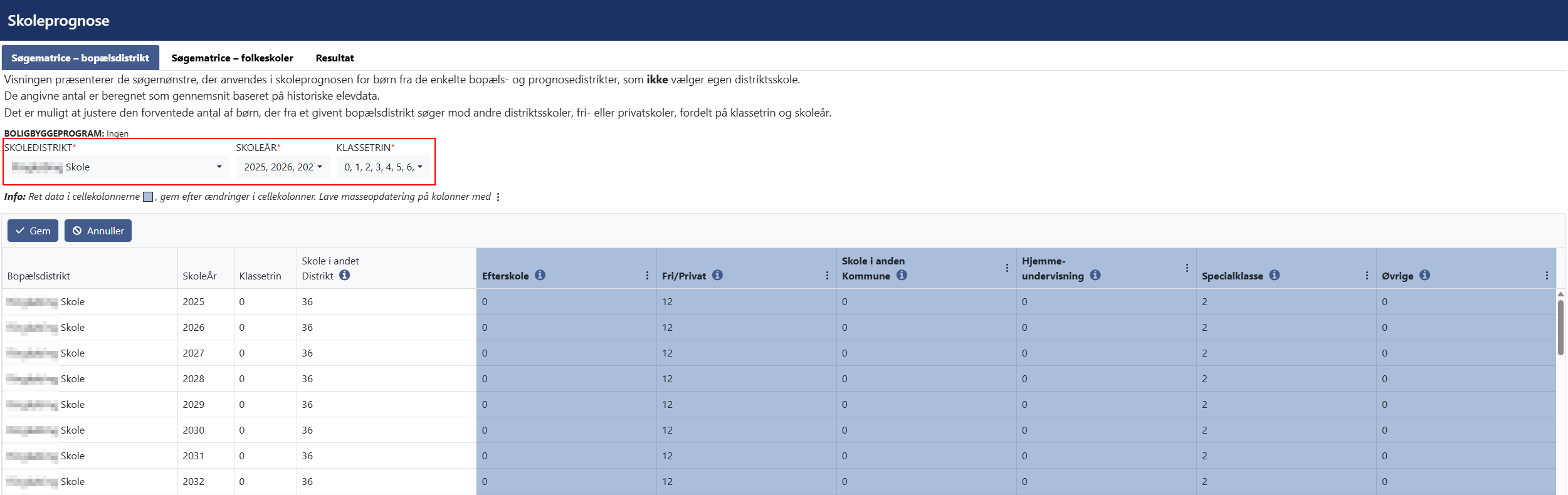Click info icon beside Øvrige header
The width and height of the screenshot is (1568, 495).
tap(1424, 275)
